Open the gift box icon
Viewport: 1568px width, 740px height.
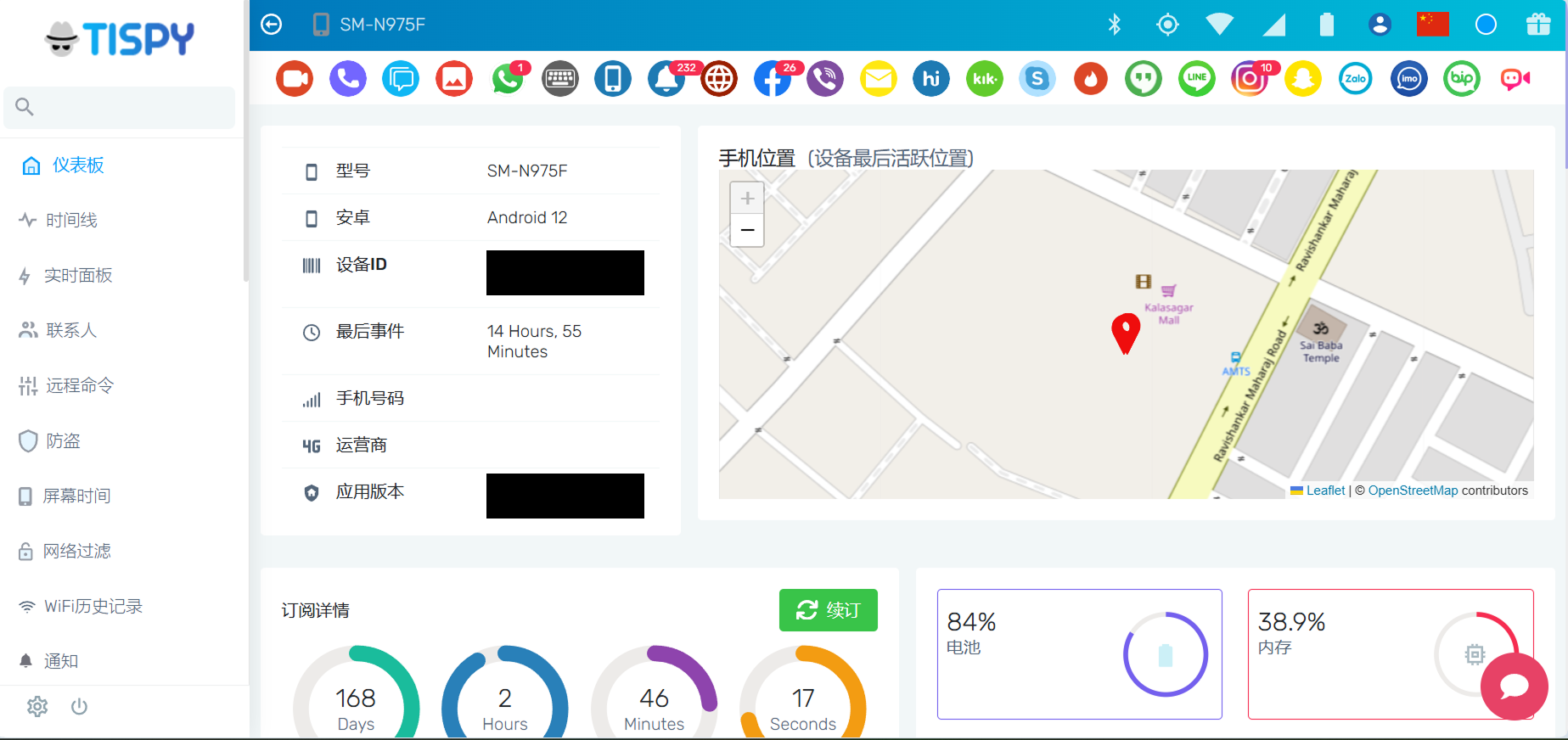(1538, 24)
